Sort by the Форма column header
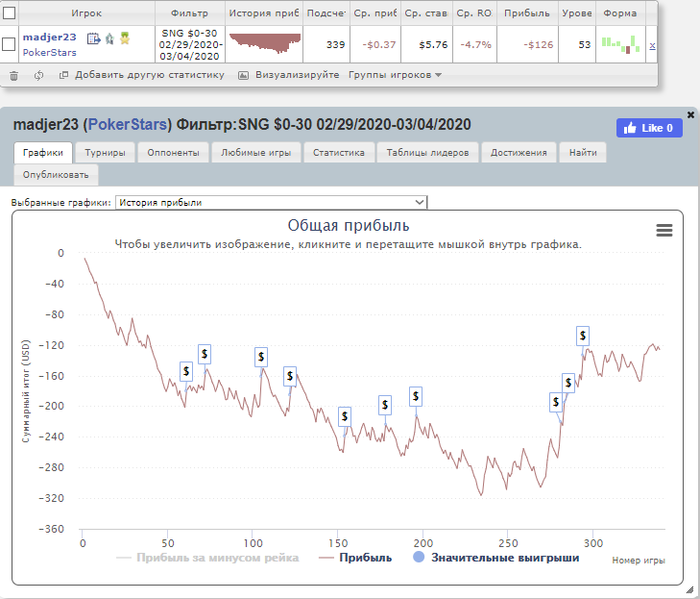700x599 pixels. (x=620, y=13)
